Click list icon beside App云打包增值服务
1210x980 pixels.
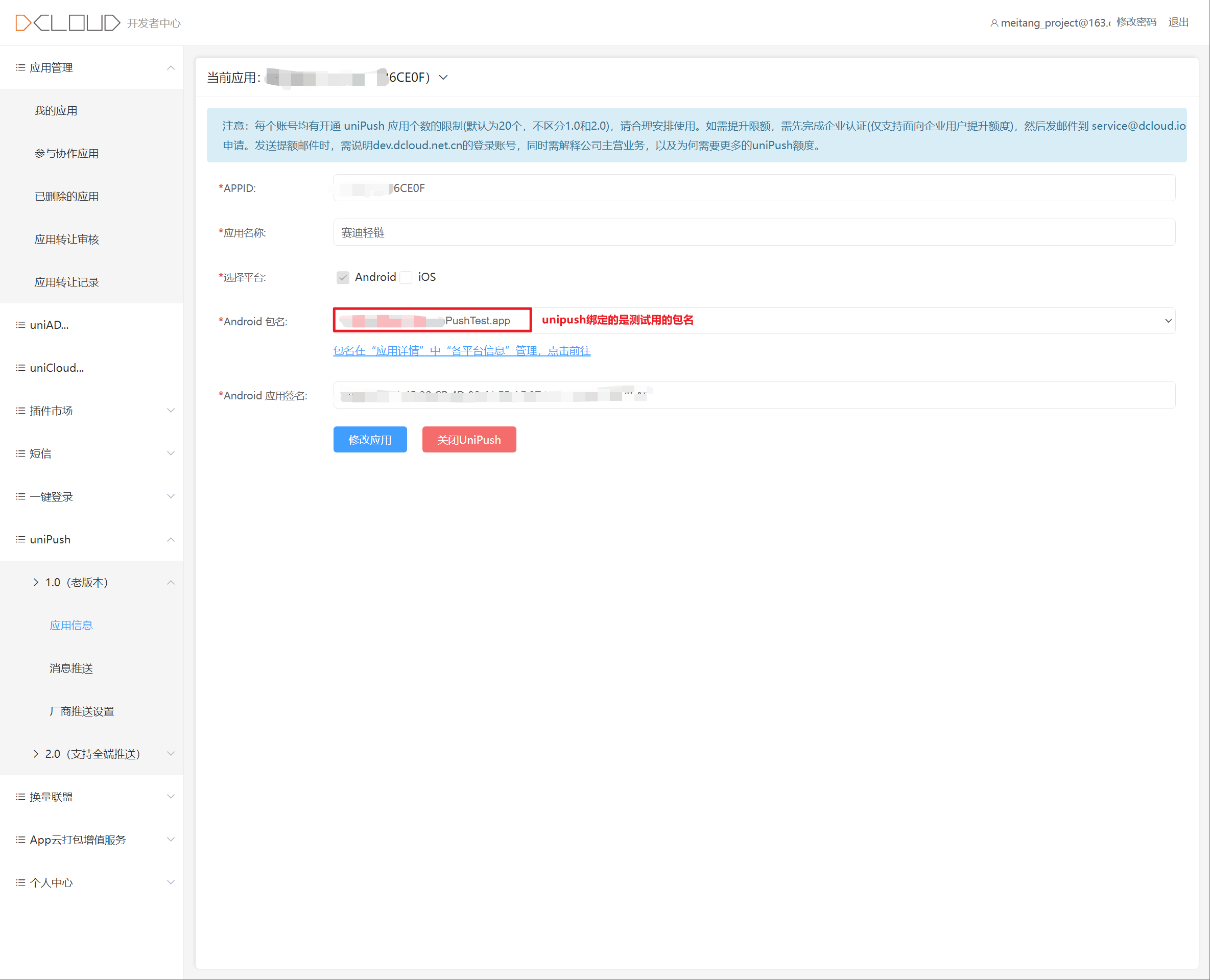pos(20,840)
